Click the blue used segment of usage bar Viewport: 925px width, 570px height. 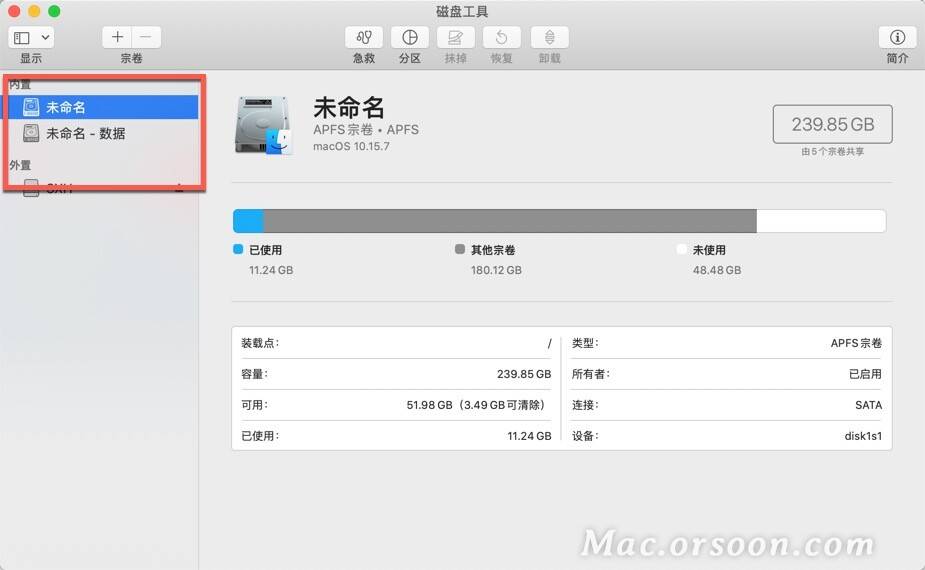click(248, 221)
